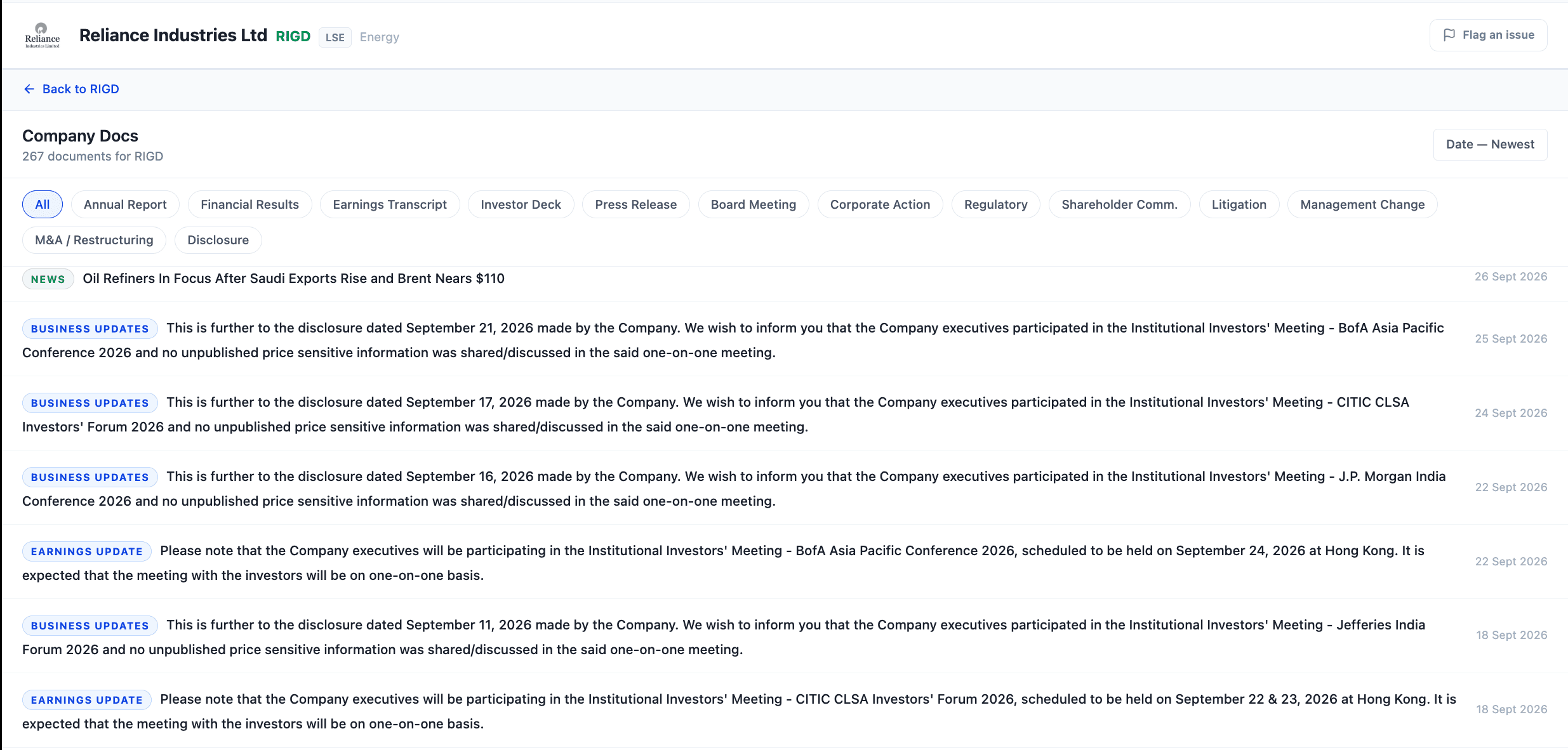1568x750 pixels.
Task: Select the Disclosure filter chip
Action: 218,240
